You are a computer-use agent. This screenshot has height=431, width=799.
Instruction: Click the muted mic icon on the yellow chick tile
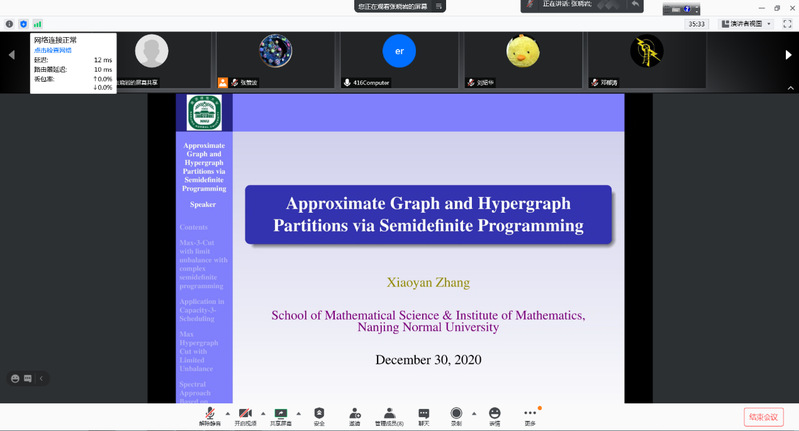[x=471, y=83]
